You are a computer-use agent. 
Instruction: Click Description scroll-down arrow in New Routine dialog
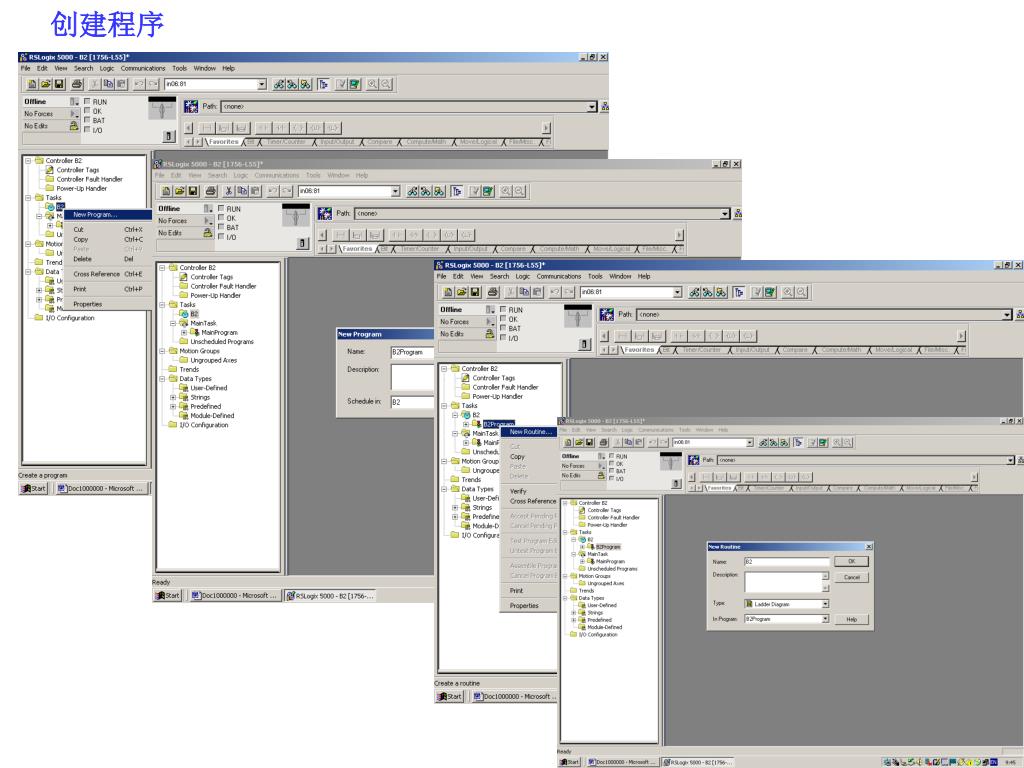(825, 588)
